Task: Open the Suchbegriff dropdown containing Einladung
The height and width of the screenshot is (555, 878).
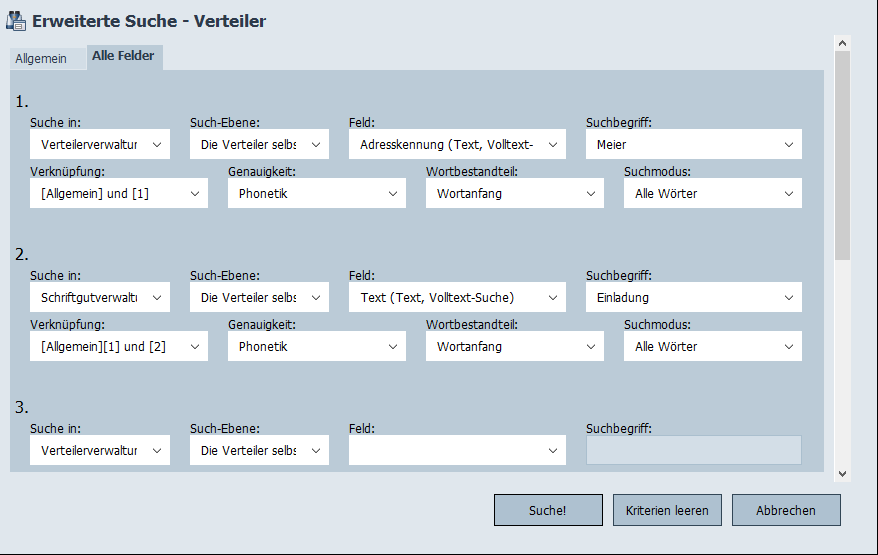Action: point(693,298)
